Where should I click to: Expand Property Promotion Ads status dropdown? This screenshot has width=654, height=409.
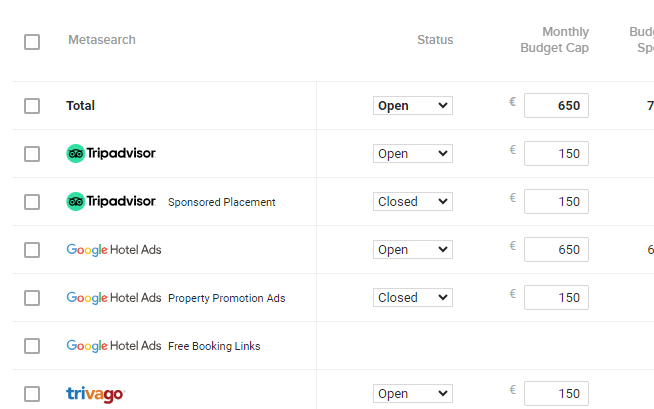click(412, 298)
